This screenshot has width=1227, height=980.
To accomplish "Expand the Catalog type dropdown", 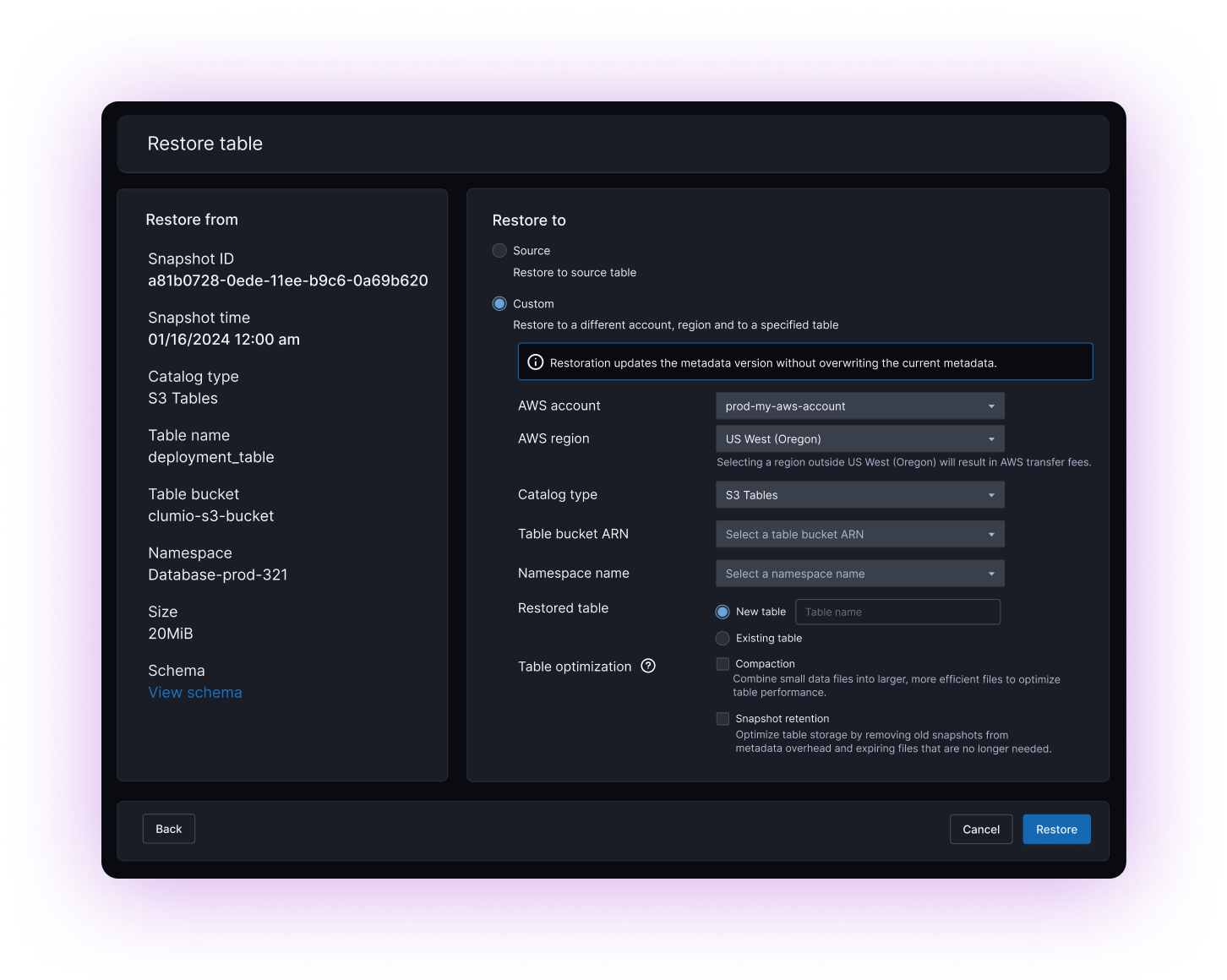I will [859, 495].
